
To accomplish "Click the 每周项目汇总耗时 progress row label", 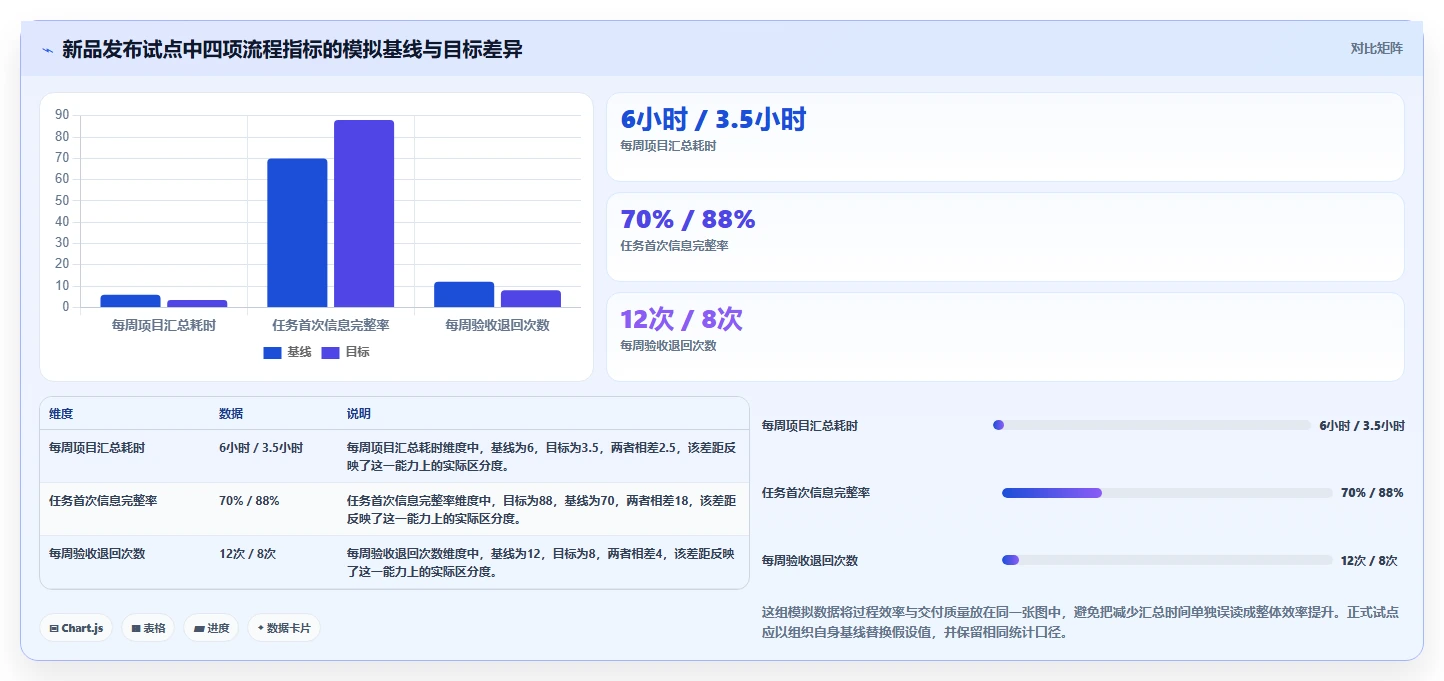I will coord(810,425).
